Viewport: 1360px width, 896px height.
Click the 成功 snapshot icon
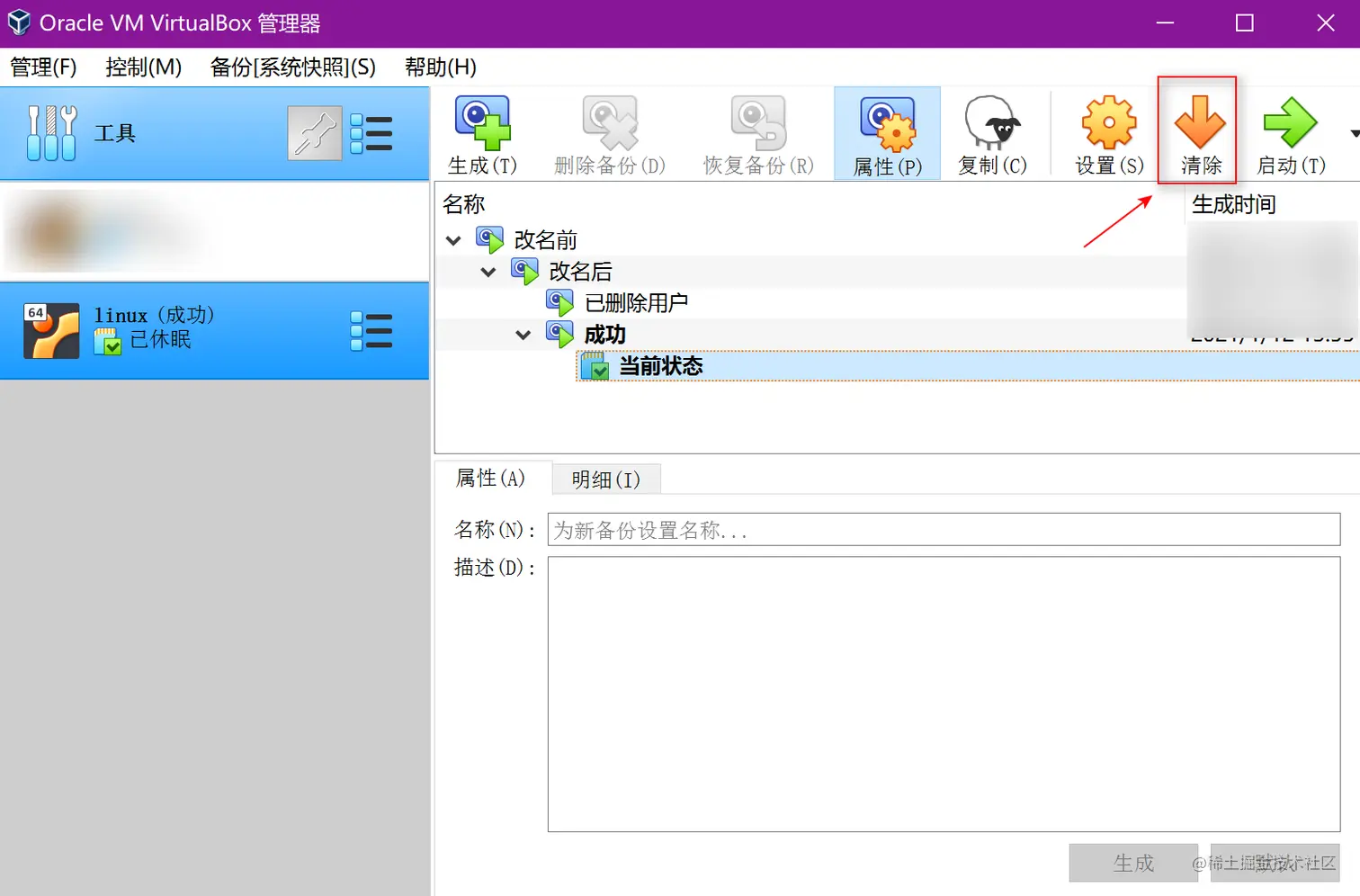(x=559, y=335)
